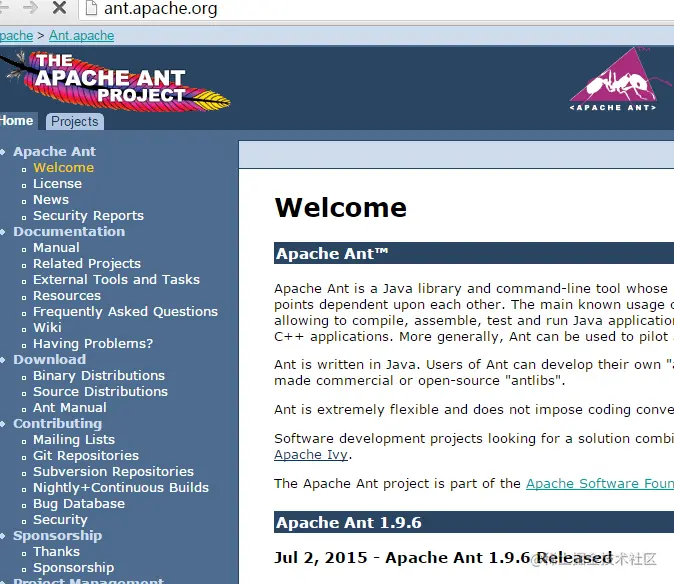Click the Welcome page heading
Viewport: 674px width, 584px height.
coord(341,208)
